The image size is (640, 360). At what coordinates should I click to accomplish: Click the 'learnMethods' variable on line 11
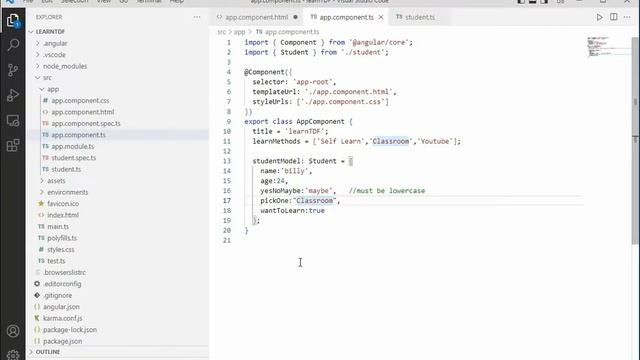pyautogui.click(x=276, y=141)
